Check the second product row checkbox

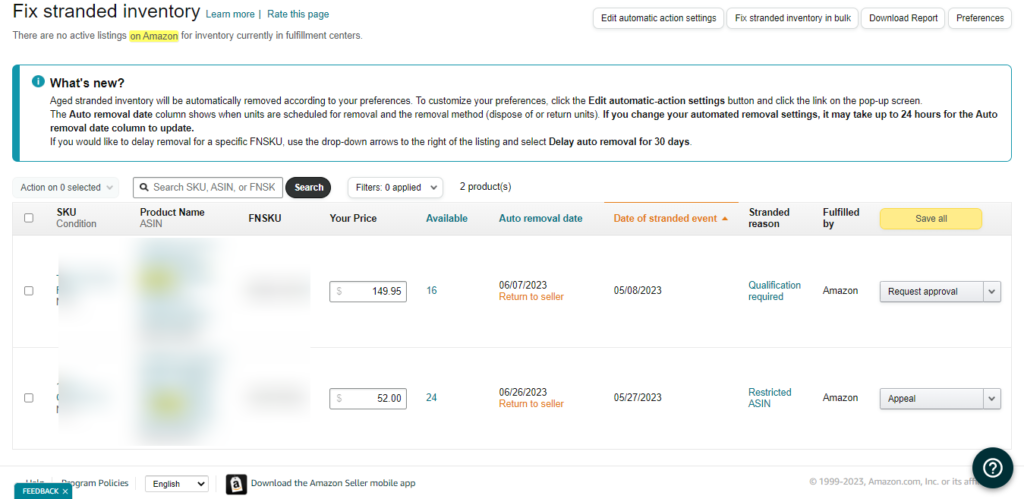point(28,398)
